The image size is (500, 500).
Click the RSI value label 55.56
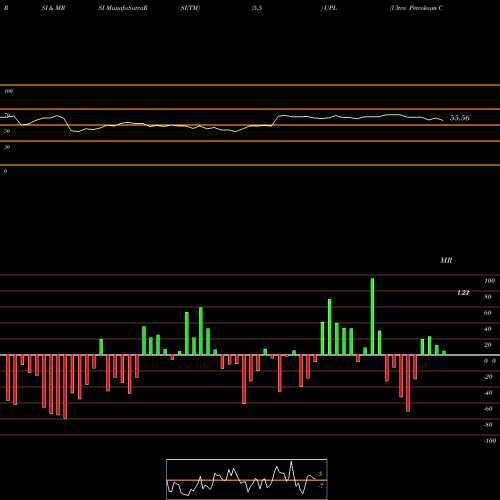coord(460,118)
